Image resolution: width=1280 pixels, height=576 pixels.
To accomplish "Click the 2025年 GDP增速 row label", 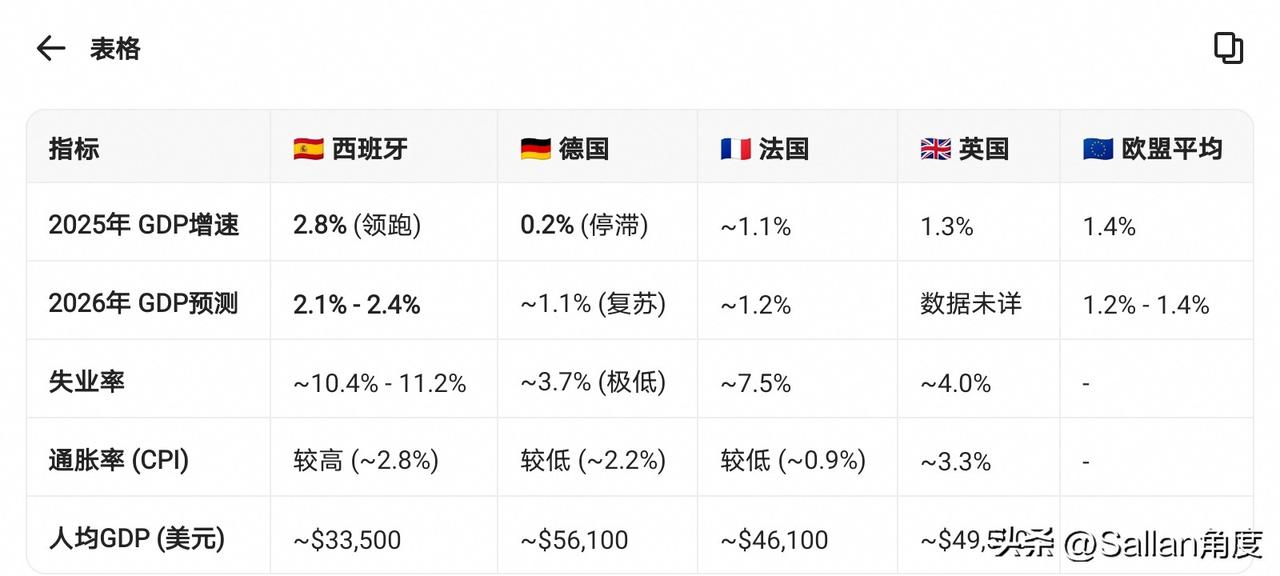I will [145, 225].
